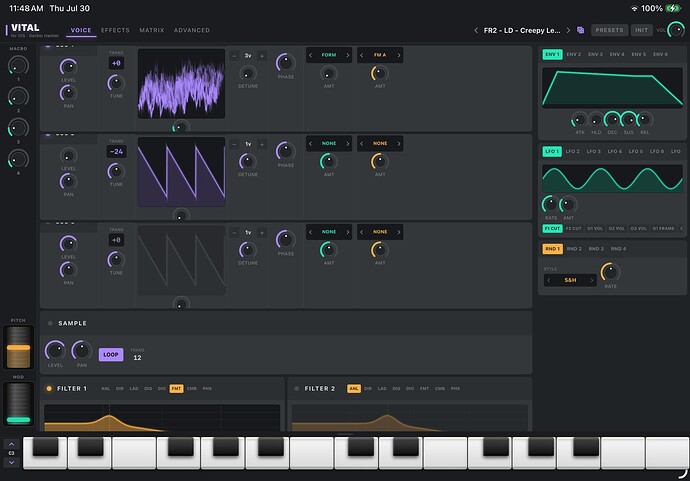Select the F2 CUT LFO destination
Image resolution: width=690 pixels, height=481 pixels.
(x=573, y=228)
